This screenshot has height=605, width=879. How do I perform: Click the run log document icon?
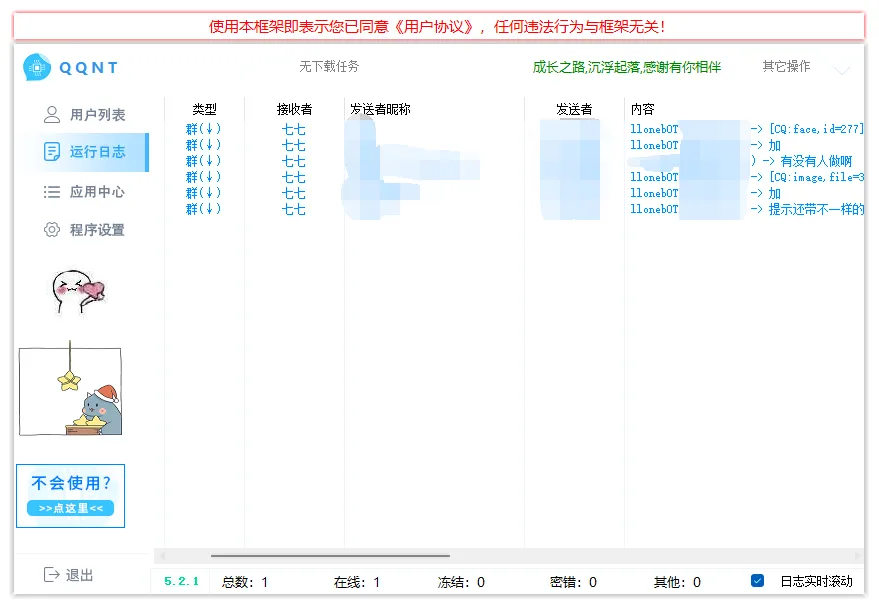pyautogui.click(x=52, y=152)
